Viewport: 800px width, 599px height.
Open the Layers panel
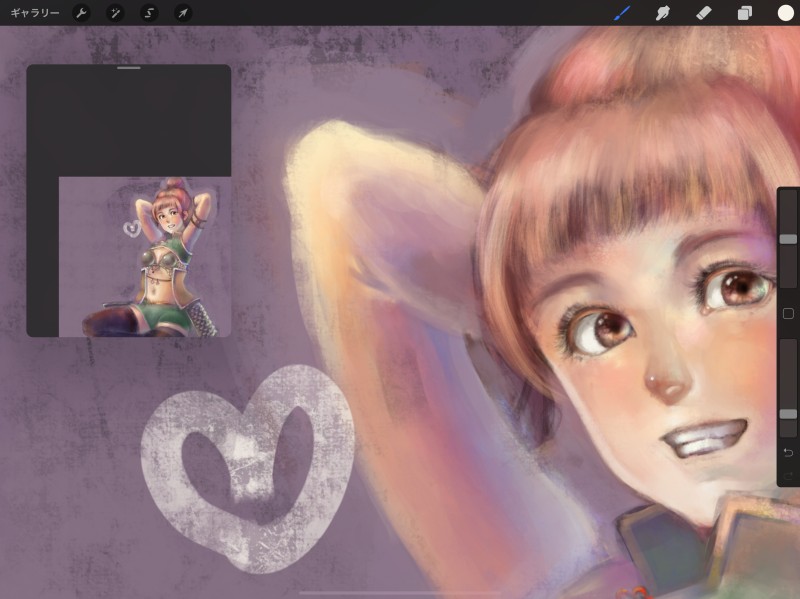(744, 13)
